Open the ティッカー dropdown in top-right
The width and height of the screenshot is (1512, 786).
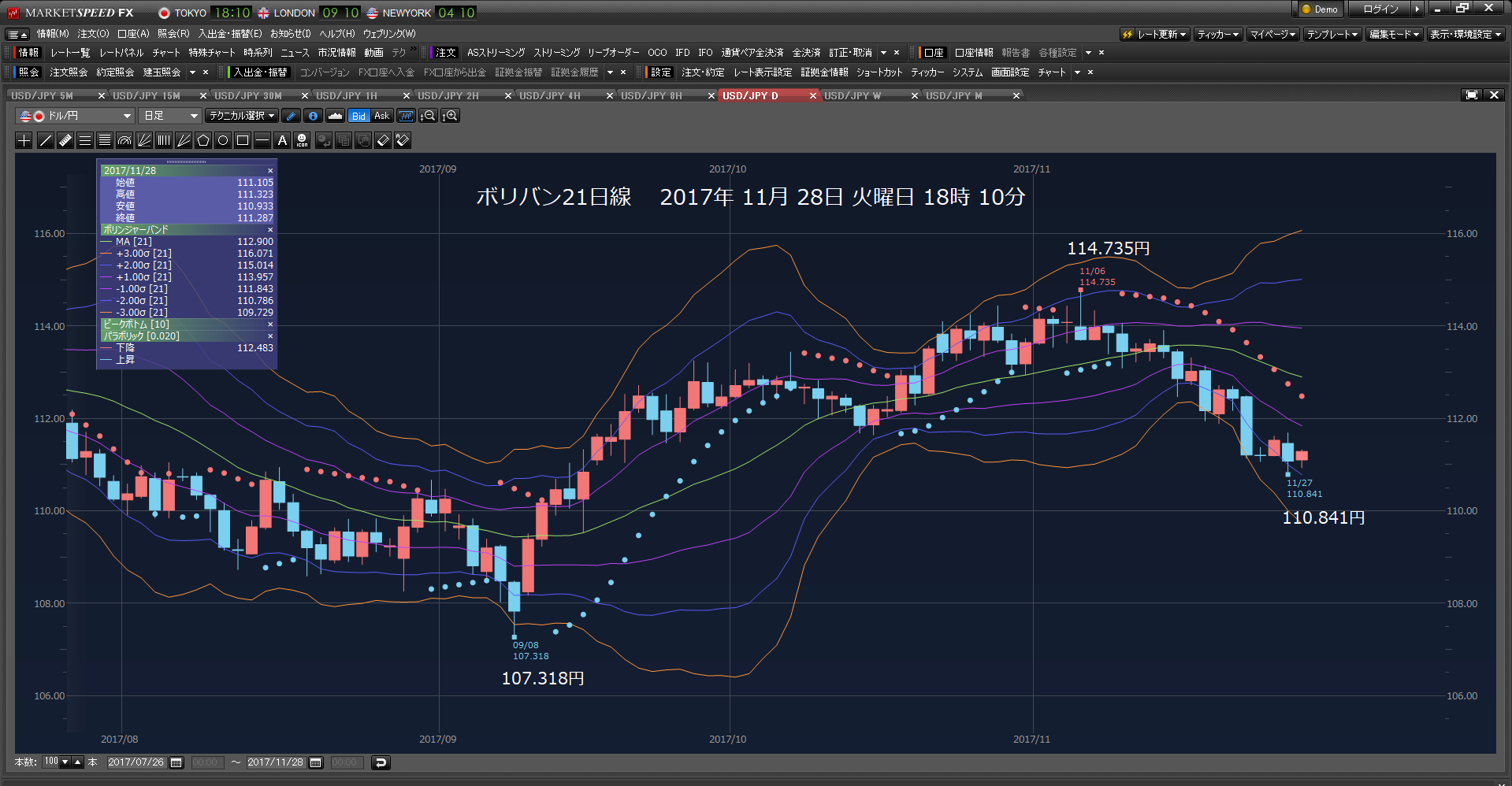click(x=1218, y=35)
